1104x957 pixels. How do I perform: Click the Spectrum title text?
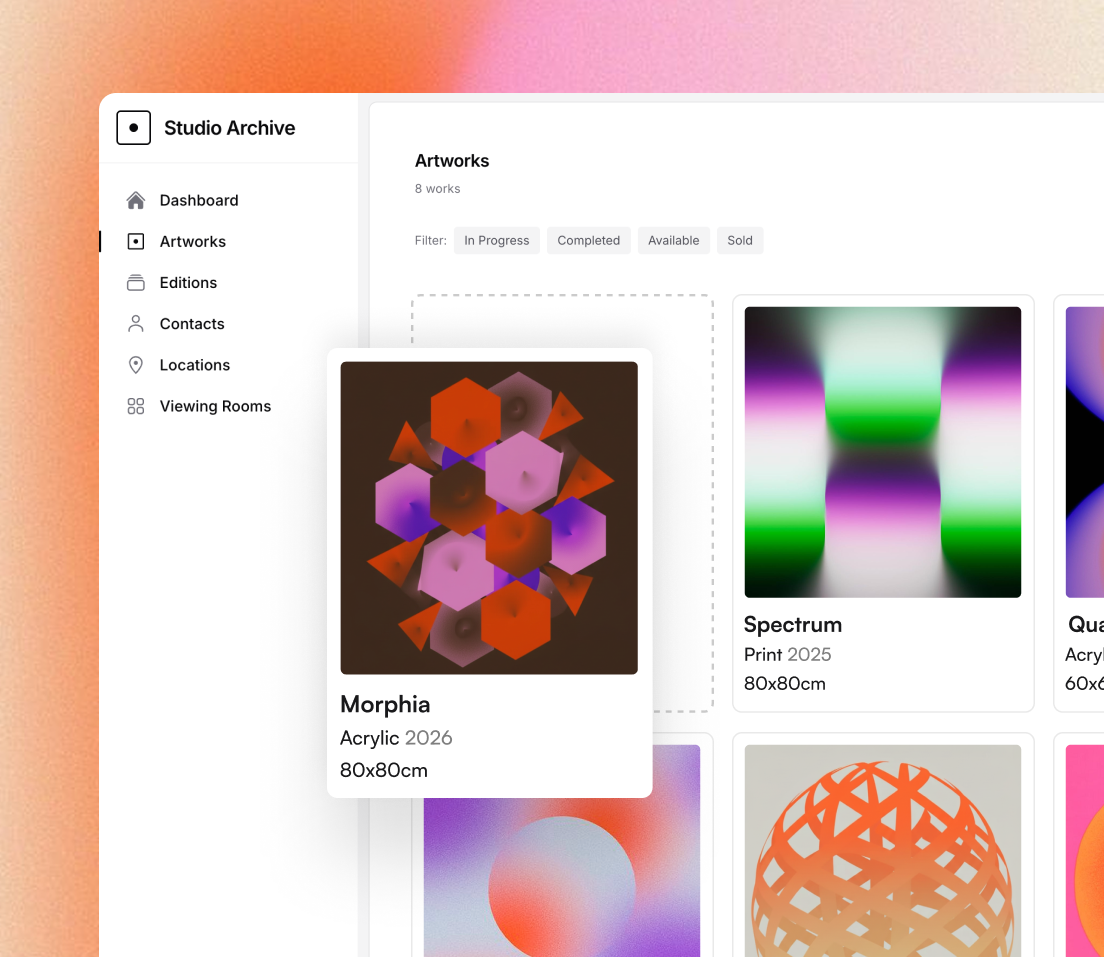793,625
